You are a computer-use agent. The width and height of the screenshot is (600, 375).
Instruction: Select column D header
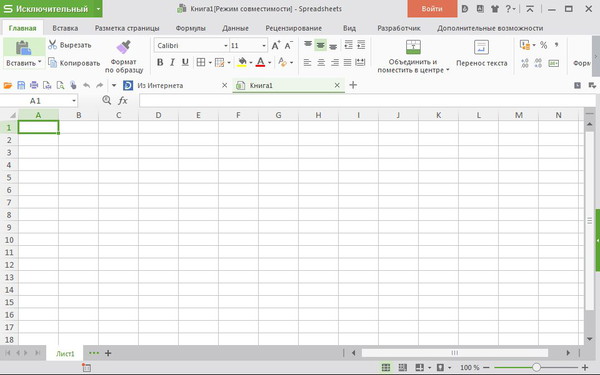click(158, 115)
